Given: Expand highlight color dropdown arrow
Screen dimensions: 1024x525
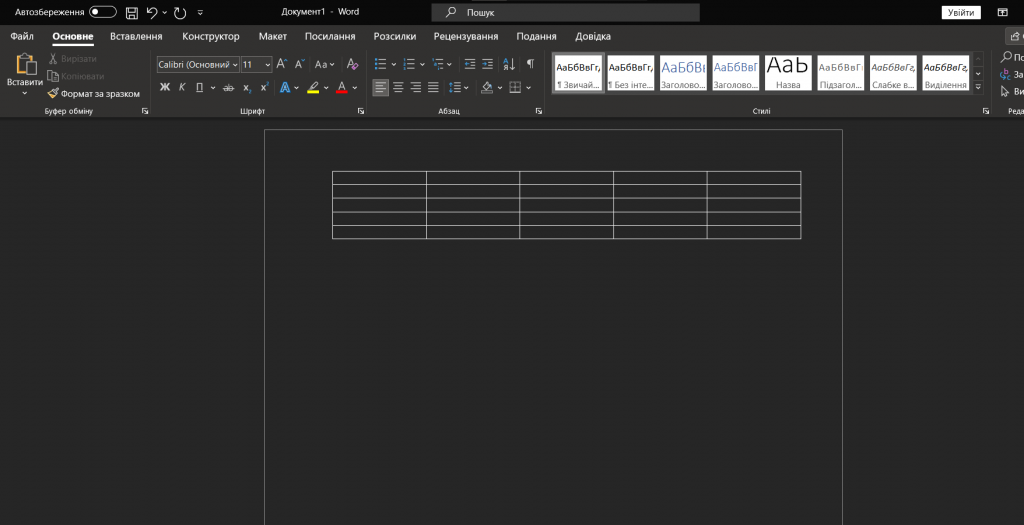Looking at the screenshot, I should [x=326, y=88].
